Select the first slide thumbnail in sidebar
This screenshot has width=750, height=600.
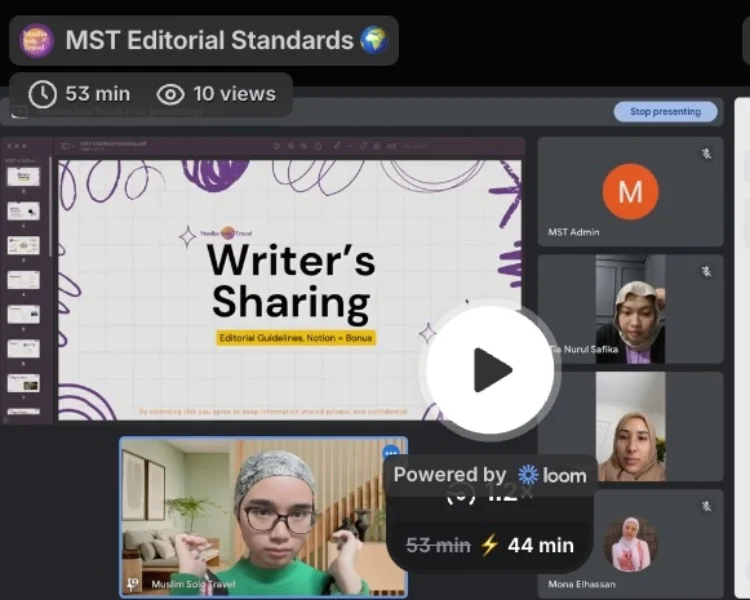[x=23, y=177]
